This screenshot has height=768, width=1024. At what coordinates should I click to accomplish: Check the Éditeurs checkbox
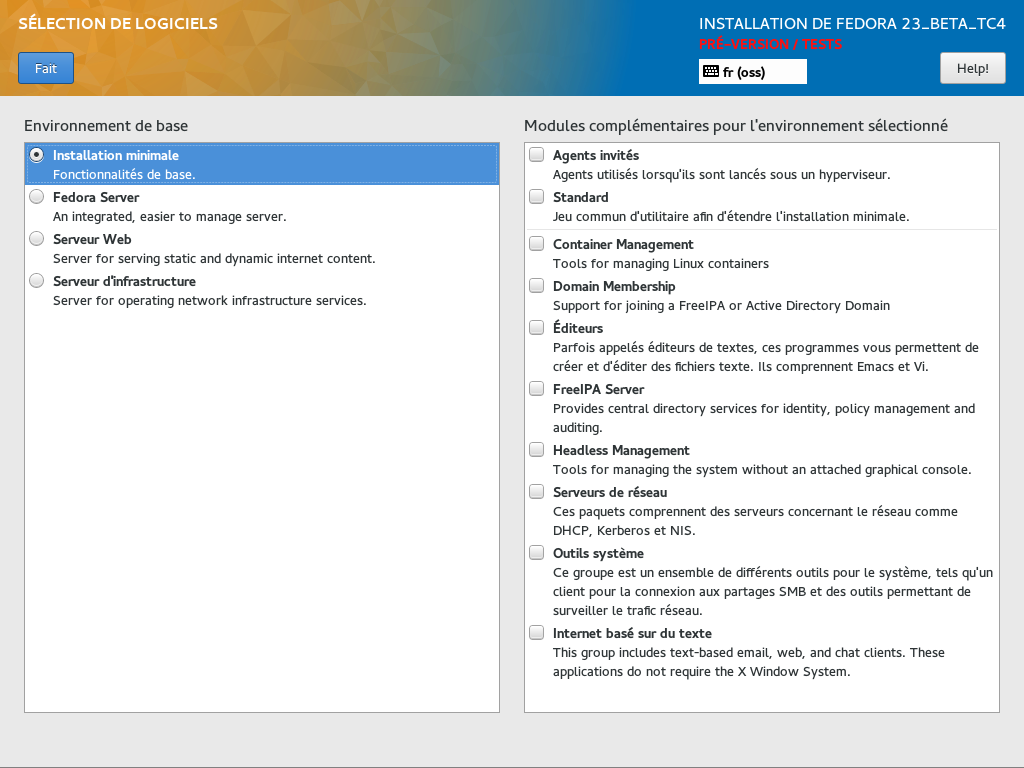(536, 327)
